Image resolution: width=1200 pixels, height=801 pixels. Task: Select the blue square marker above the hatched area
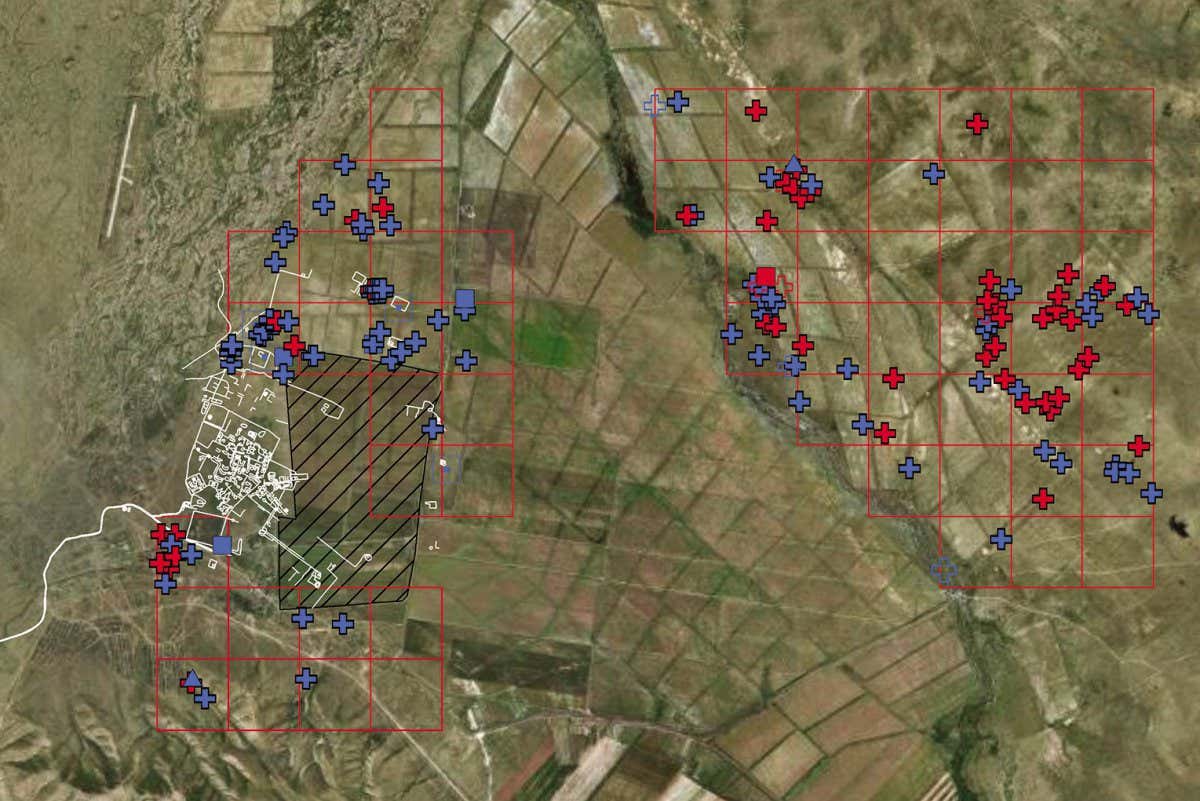click(x=463, y=297)
